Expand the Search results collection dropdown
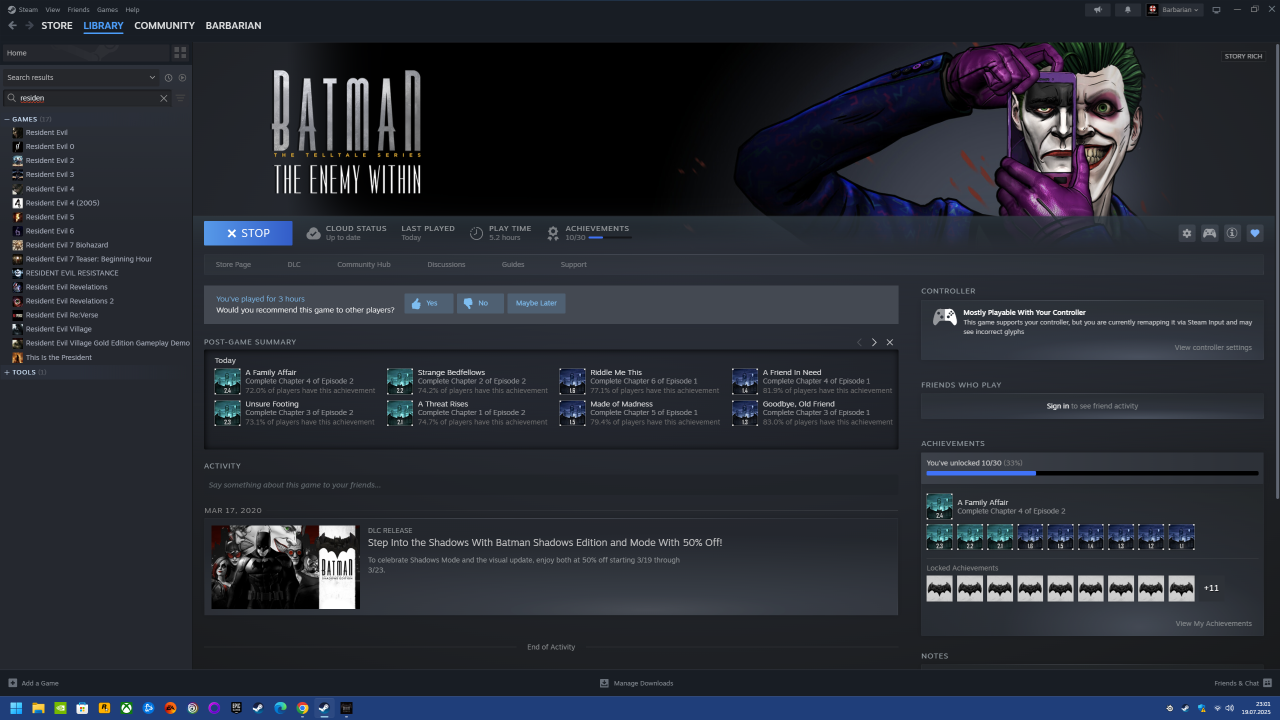Viewport: 1280px width, 720px height. [x=152, y=77]
